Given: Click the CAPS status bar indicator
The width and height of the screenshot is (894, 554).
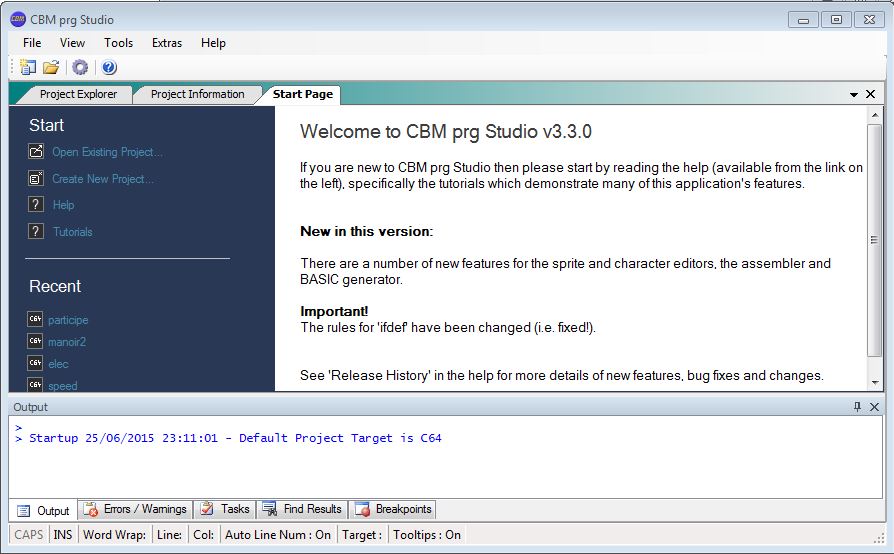Looking at the screenshot, I should [29, 535].
